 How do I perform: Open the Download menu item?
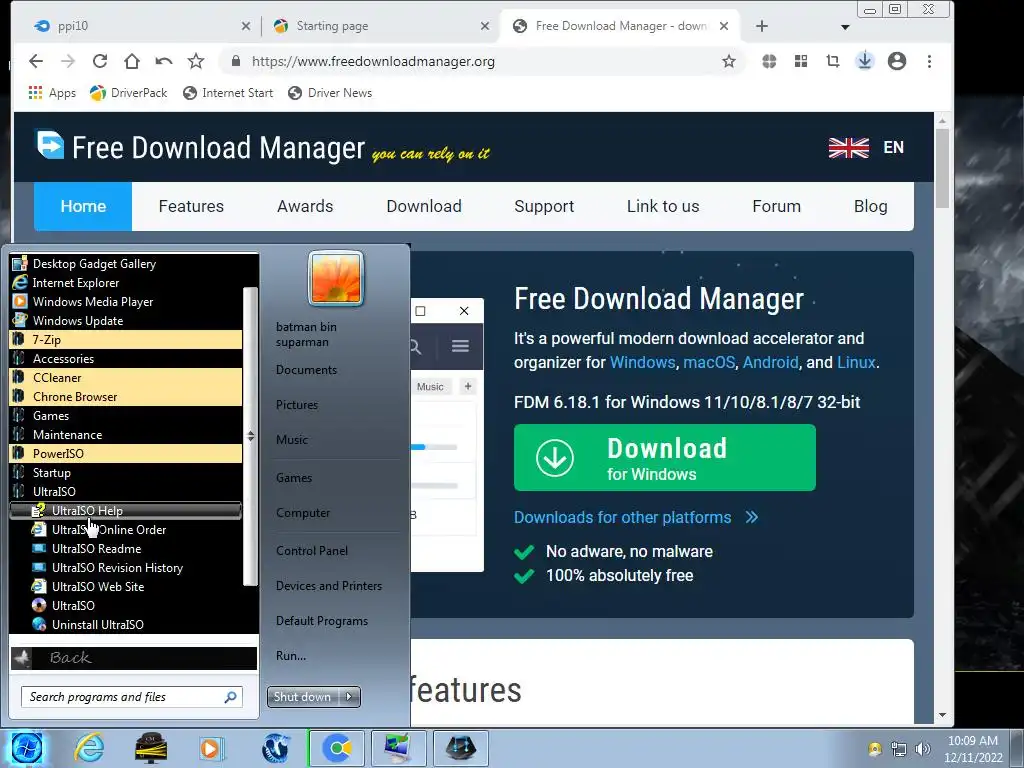tap(424, 206)
